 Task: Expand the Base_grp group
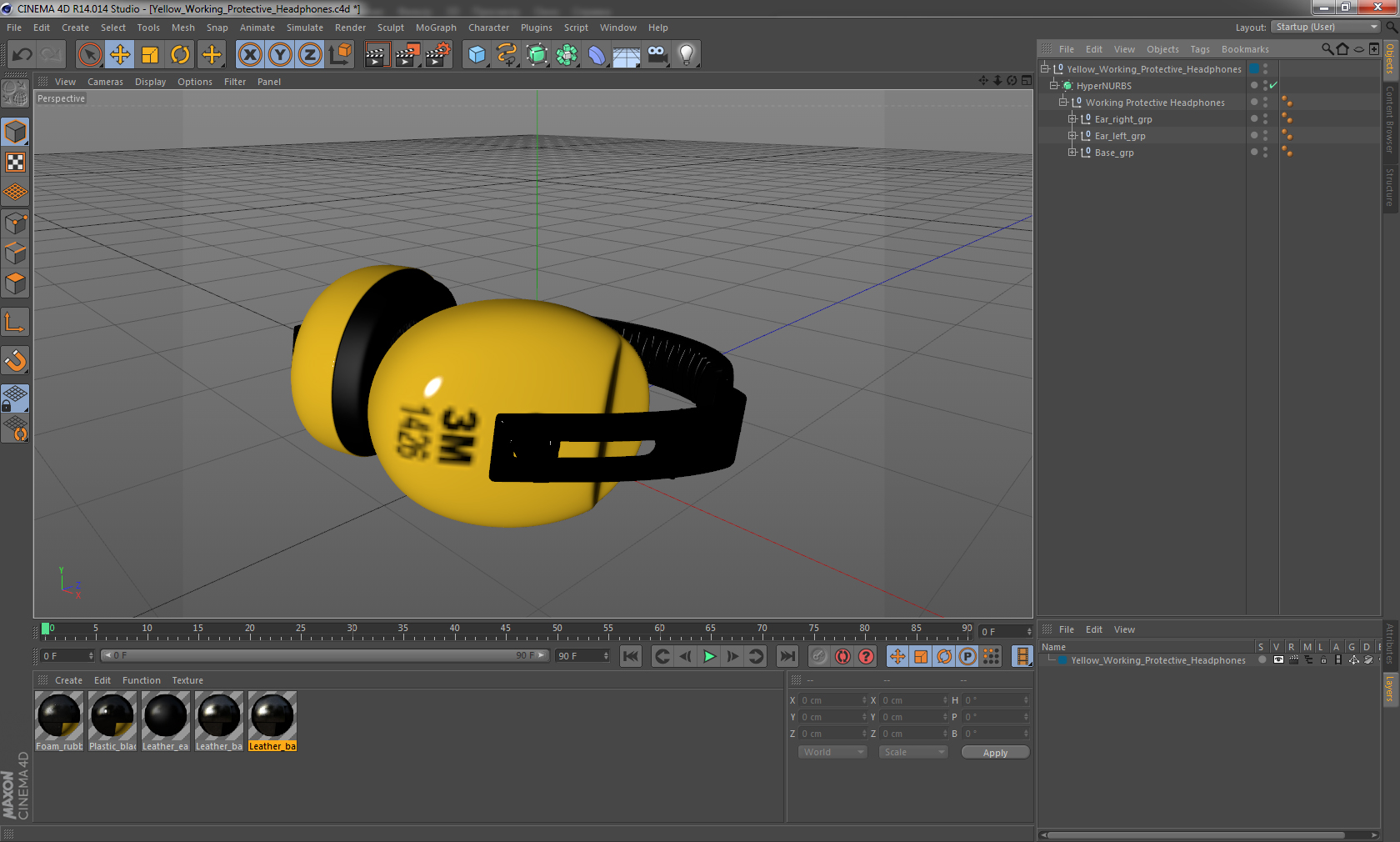coord(1072,152)
